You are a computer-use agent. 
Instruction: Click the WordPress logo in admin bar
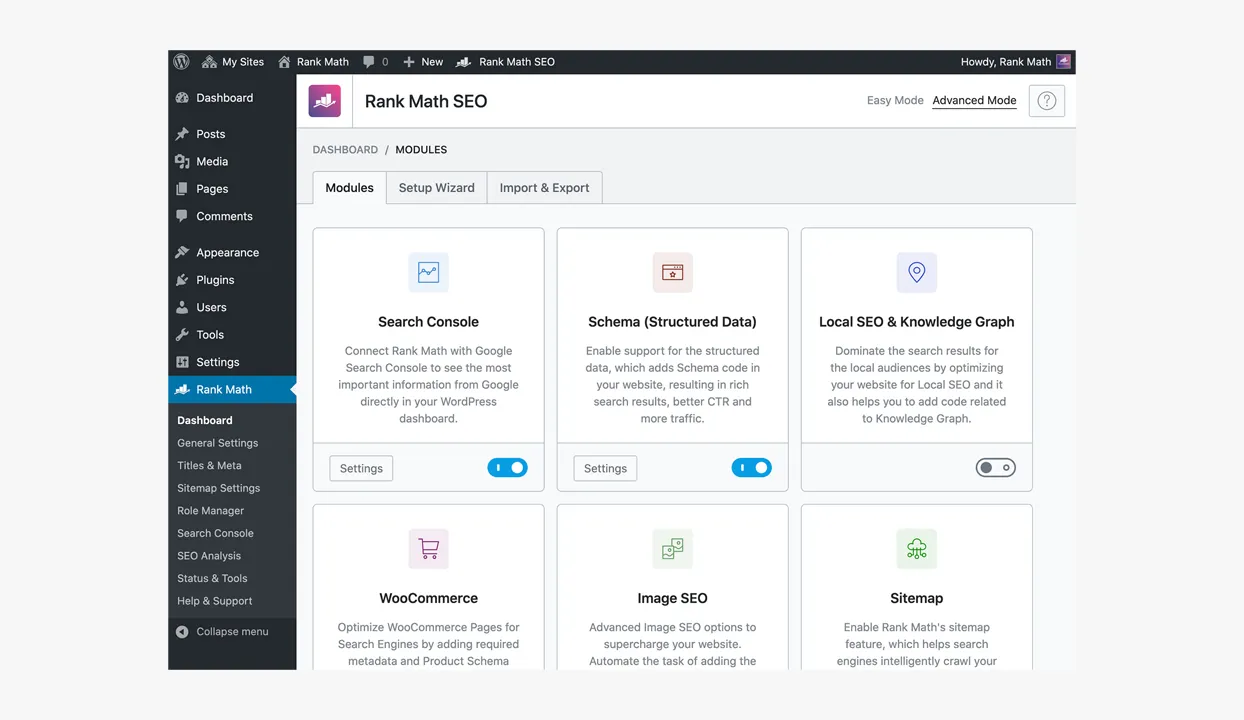click(182, 62)
